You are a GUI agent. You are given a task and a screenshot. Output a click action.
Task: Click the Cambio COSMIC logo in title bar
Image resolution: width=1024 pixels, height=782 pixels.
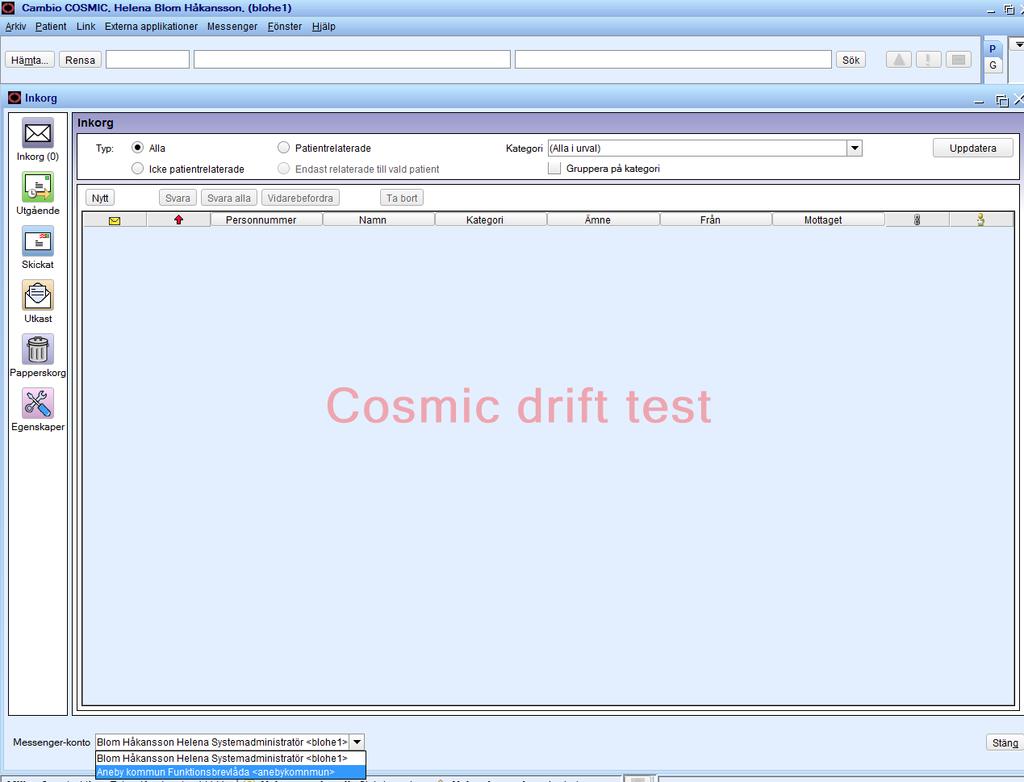(x=8, y=8)
